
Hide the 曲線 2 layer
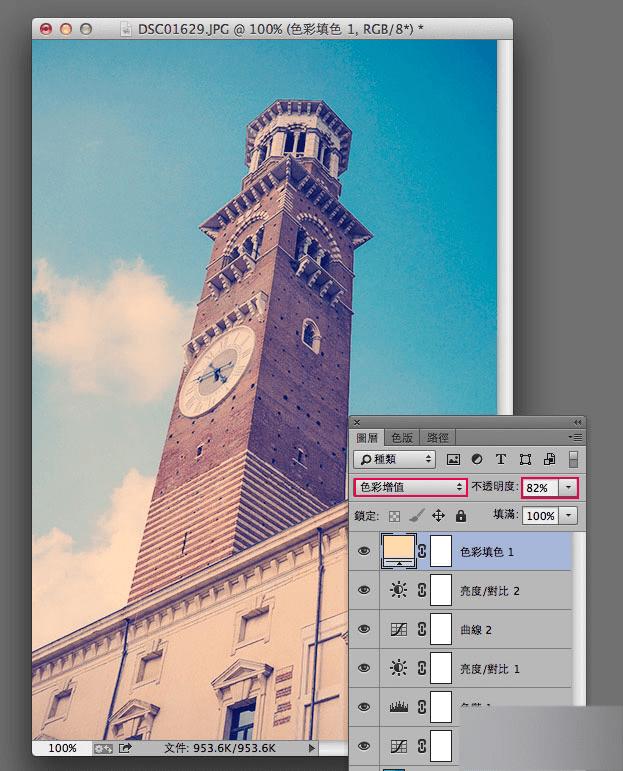[x=364, y=629]
